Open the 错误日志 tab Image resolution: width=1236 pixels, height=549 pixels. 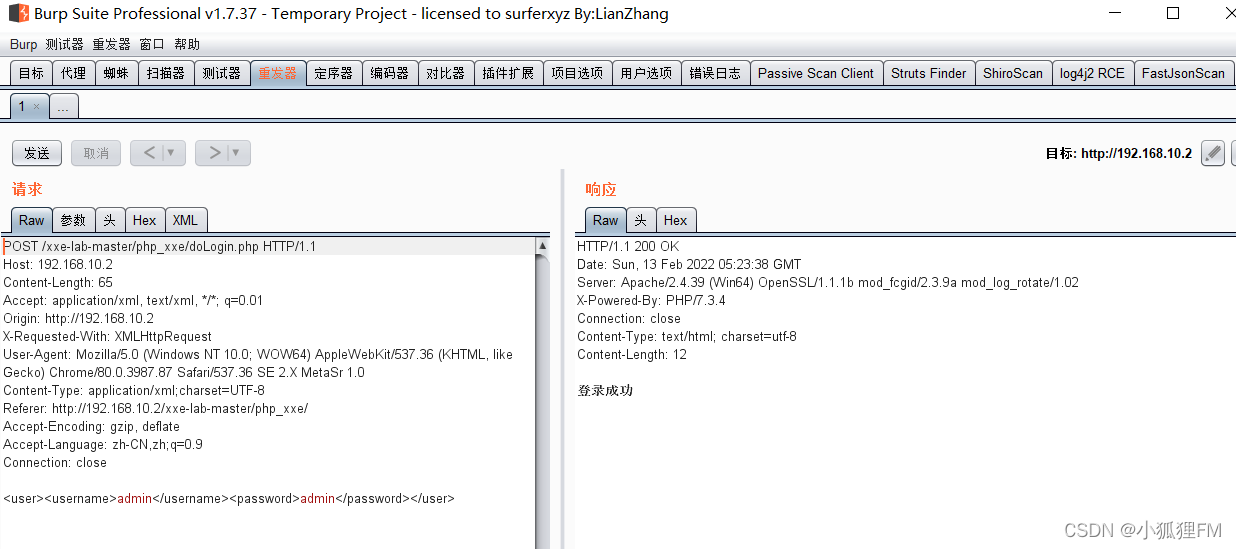715,73
